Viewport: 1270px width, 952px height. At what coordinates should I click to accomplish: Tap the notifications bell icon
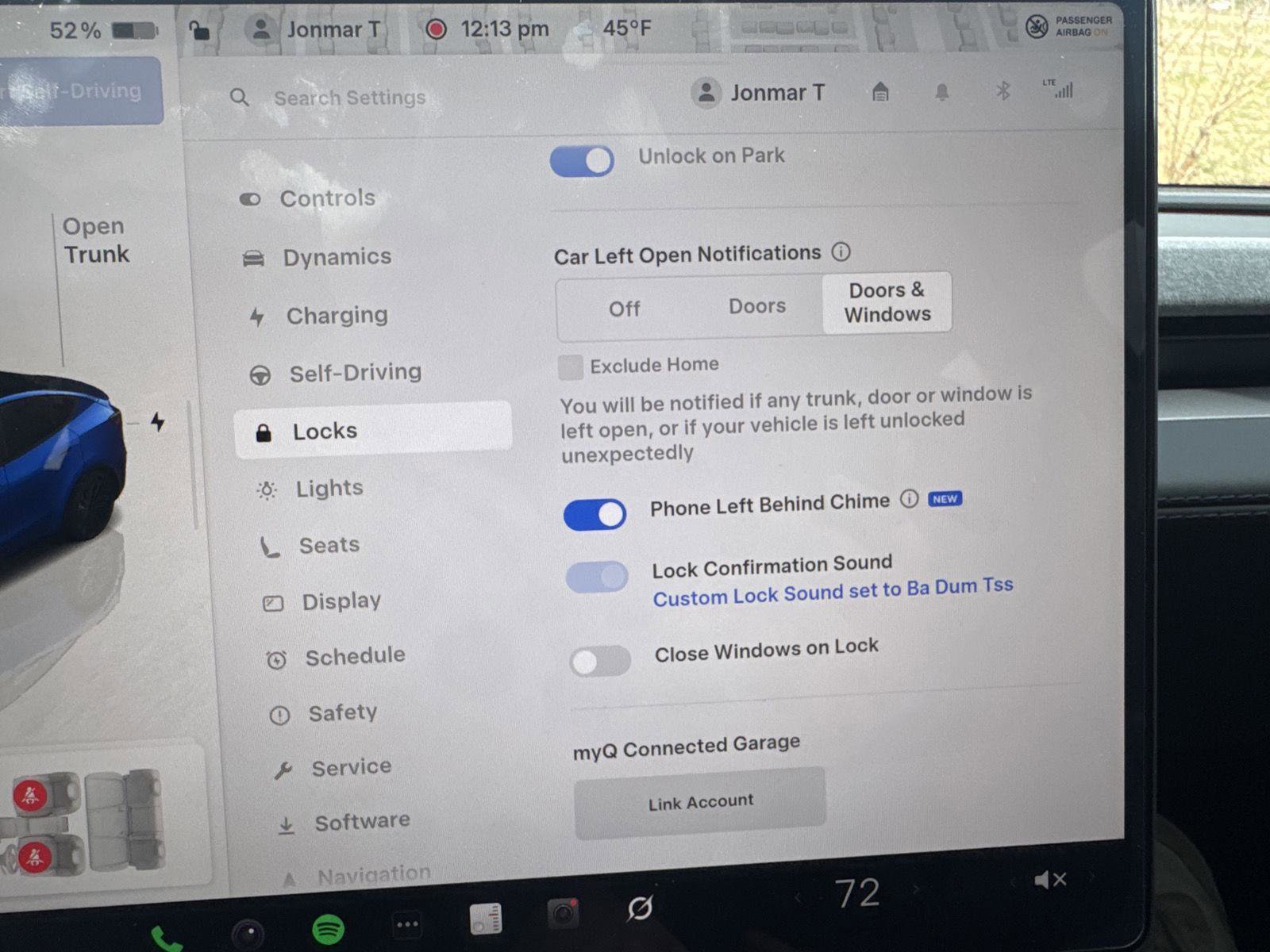coord(941,93)
